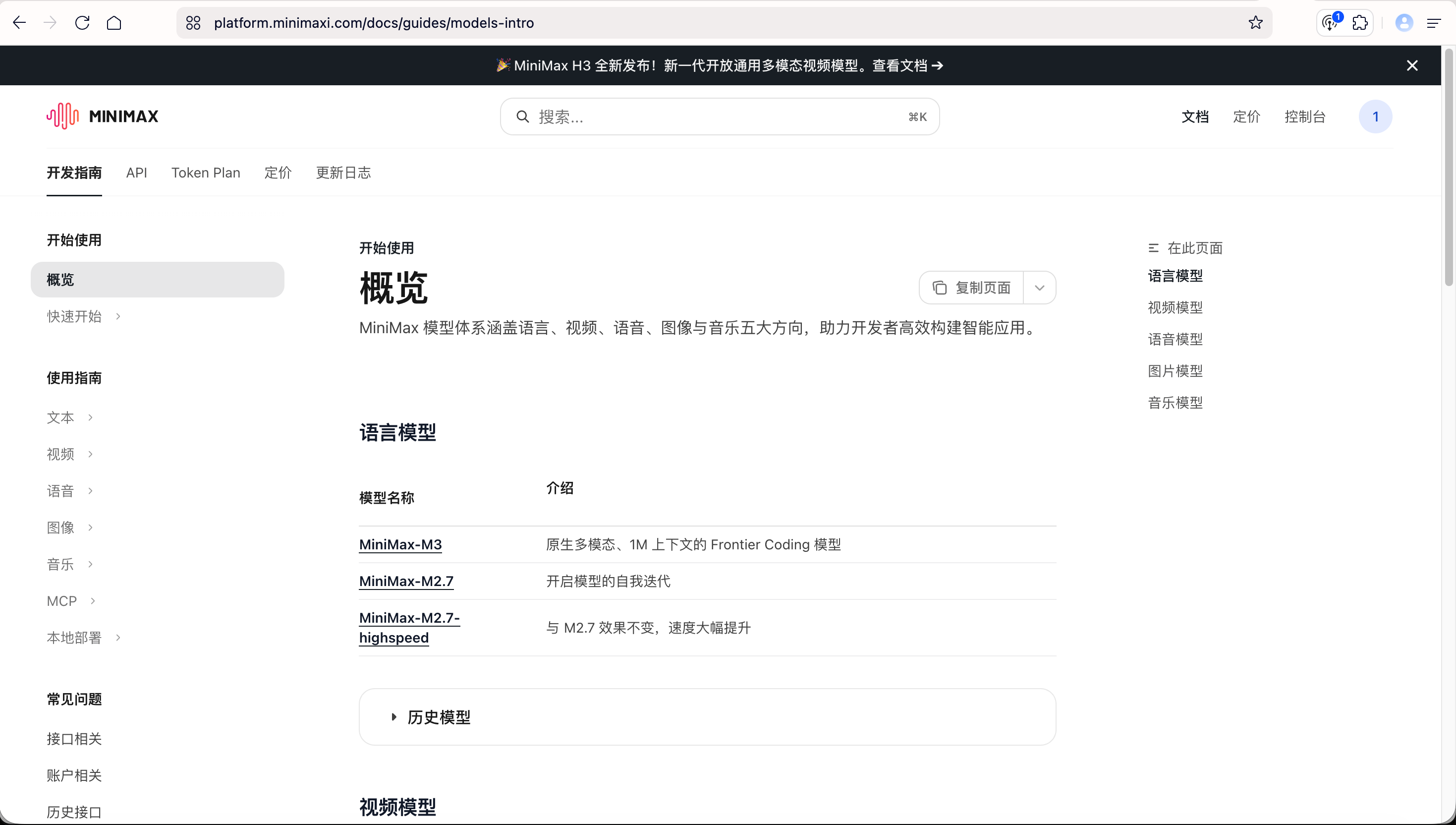Open the MiniMax-M2.7-highspeed model link
Image resolution: width=1456 pixels, height=825 pixels.
coord(409,628)
